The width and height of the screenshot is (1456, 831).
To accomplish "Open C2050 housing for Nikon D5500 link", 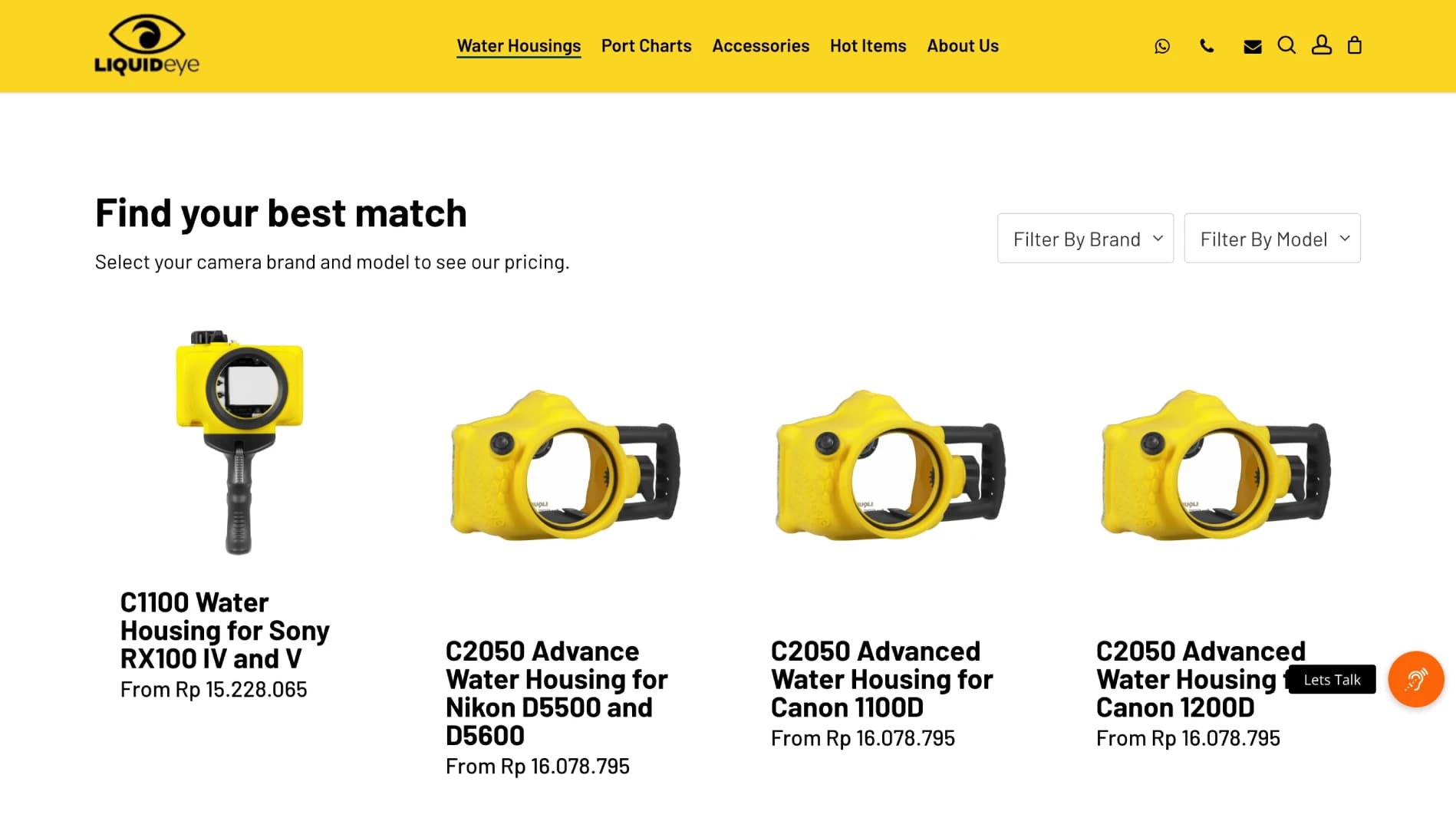I will (x=556, y=693).
